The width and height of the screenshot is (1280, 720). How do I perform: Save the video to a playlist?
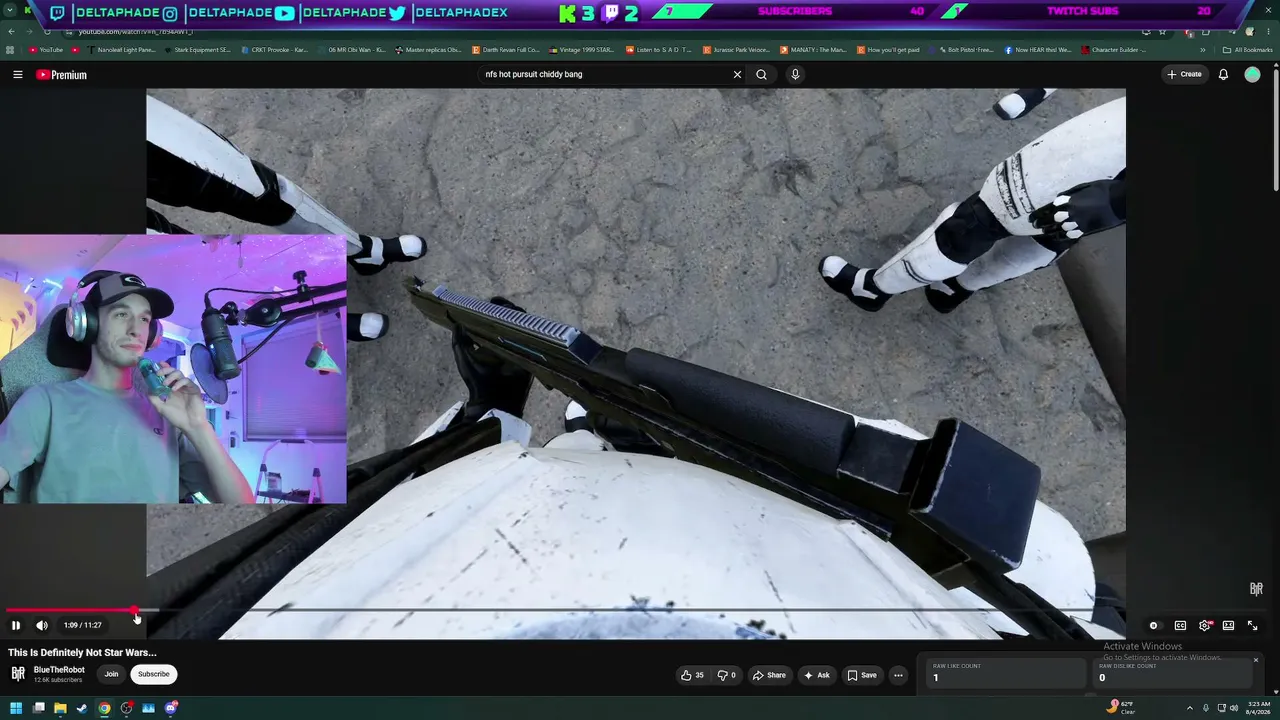point(861,675)
